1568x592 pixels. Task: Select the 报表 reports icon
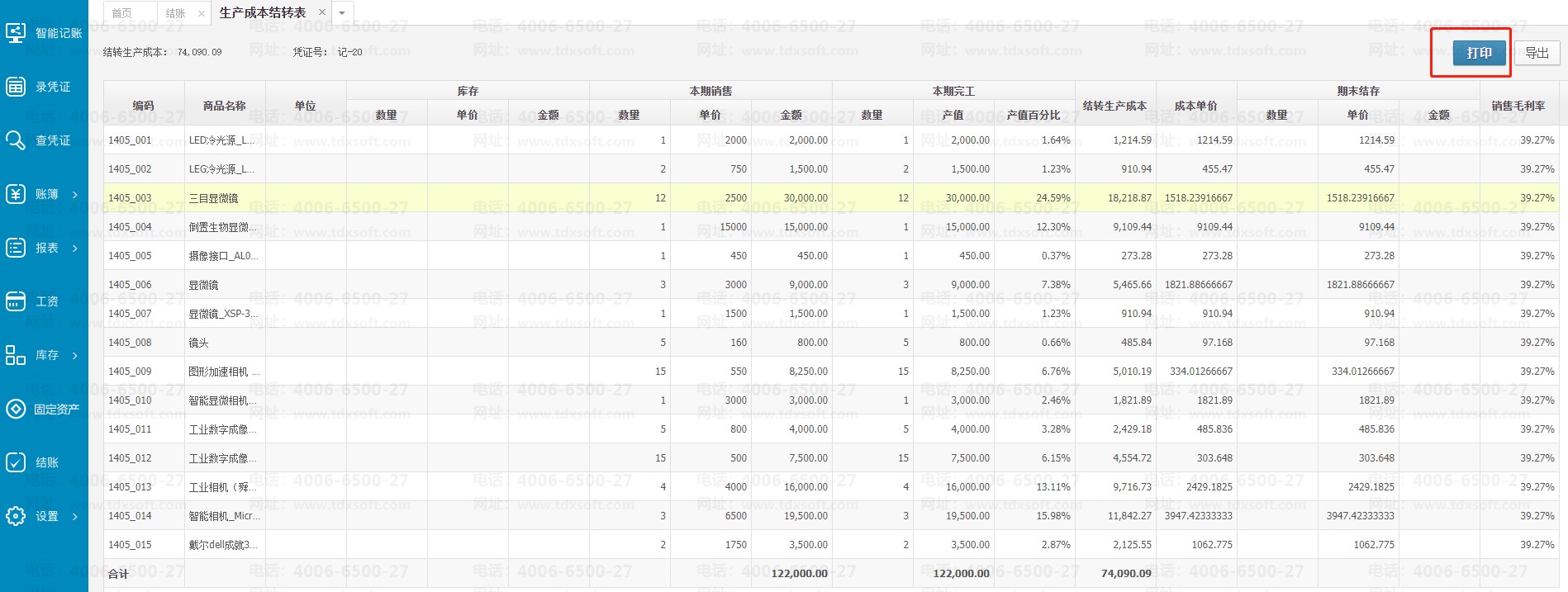[x=16, y=248]
